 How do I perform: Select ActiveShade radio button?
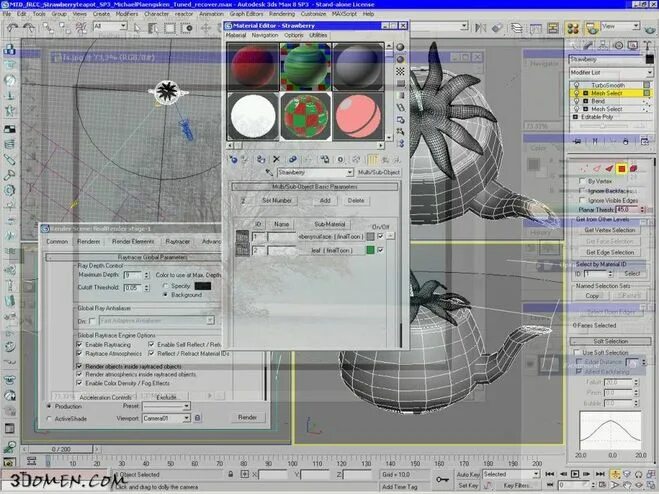(49, 419)
